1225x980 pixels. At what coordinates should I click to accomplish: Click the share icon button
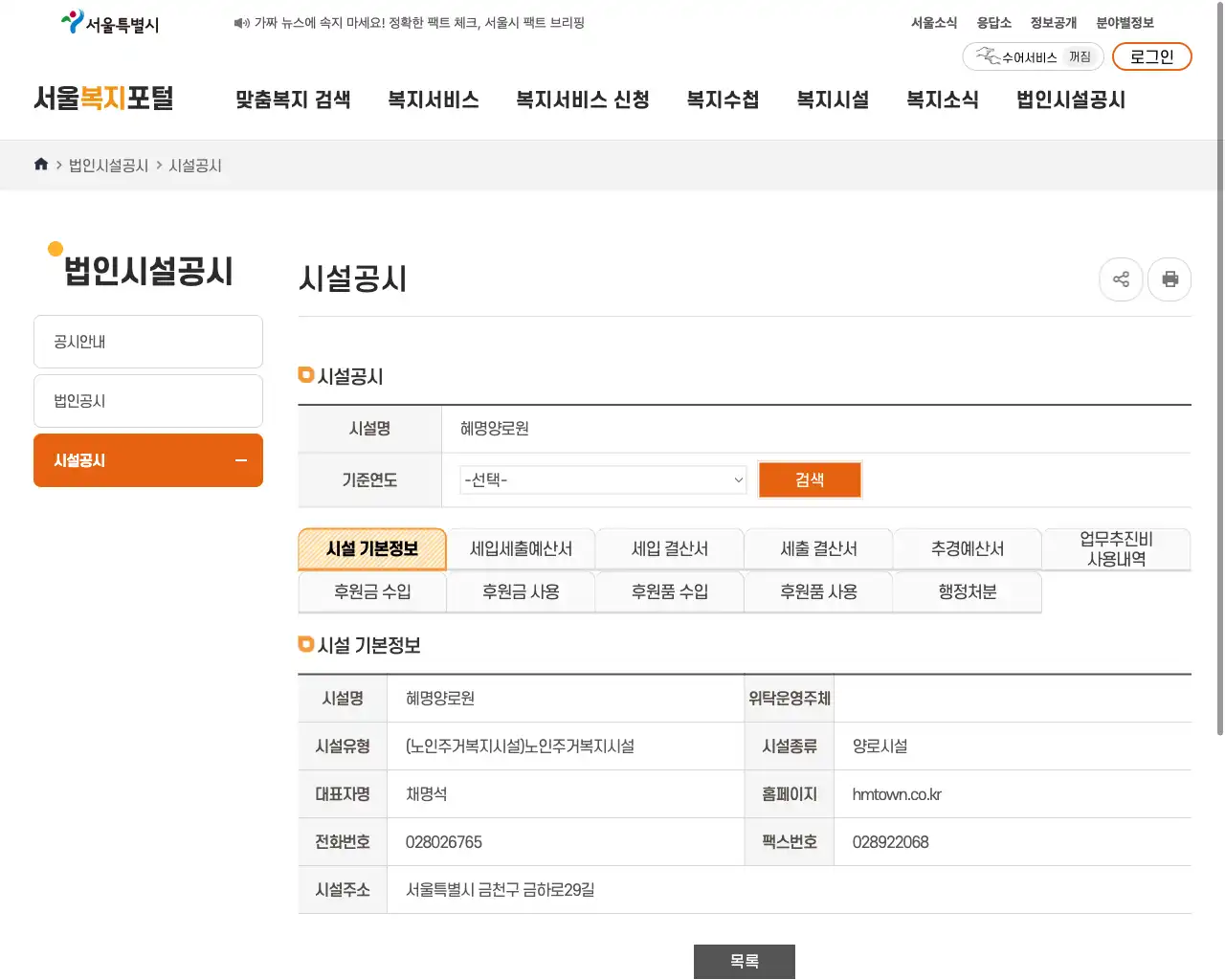1121,279
